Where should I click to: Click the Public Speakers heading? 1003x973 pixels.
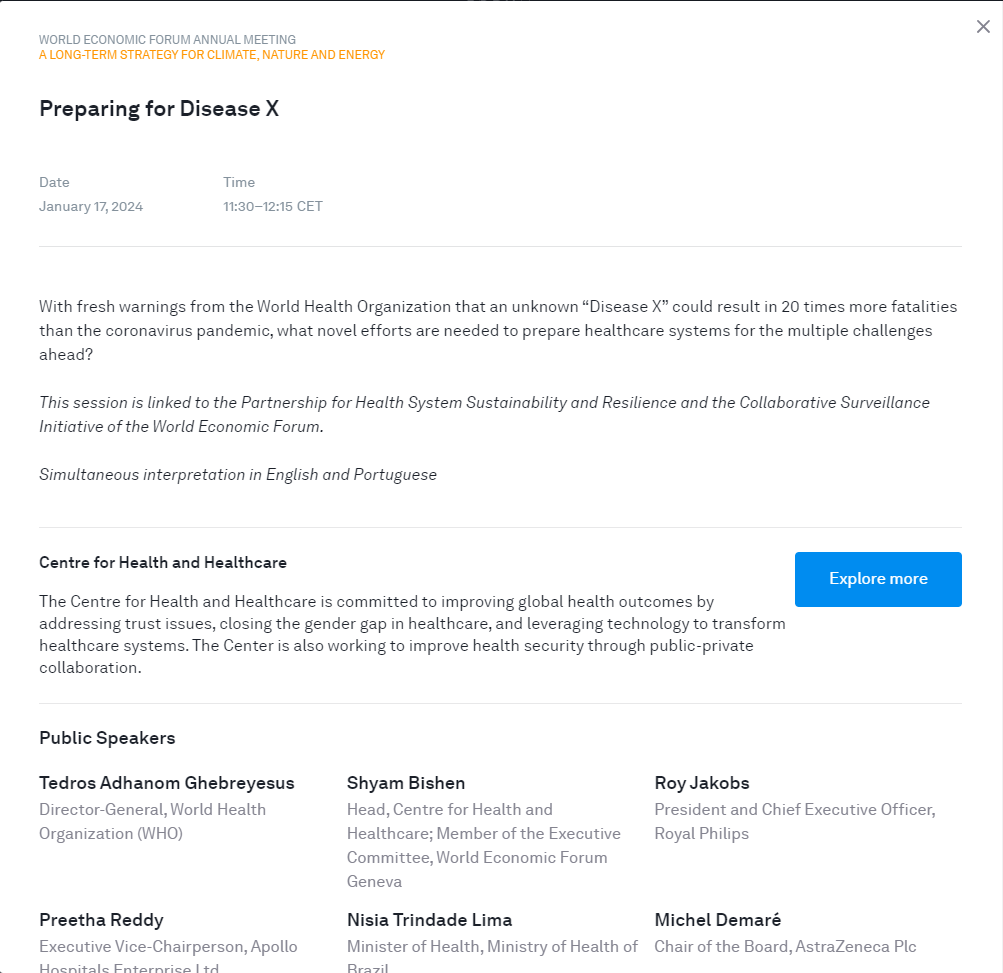[x=107, y=738]
